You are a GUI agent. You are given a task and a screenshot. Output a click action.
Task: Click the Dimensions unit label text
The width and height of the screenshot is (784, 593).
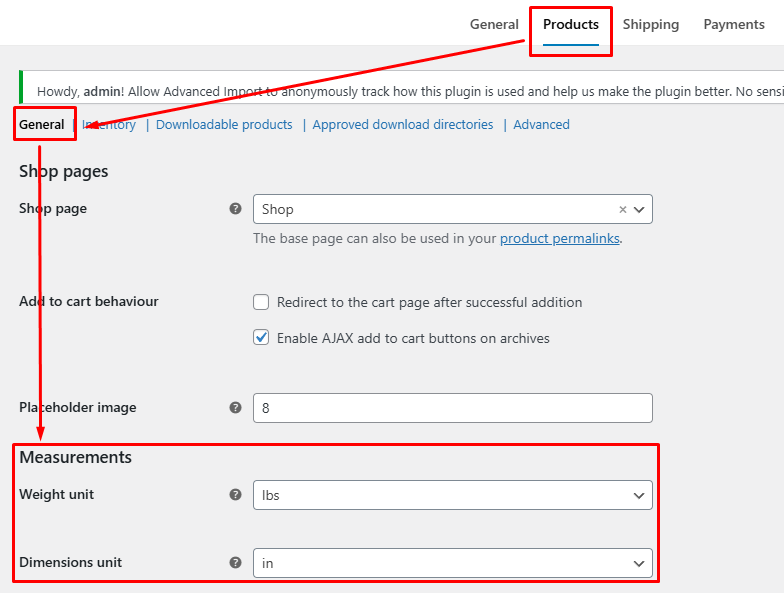pyautogui.click(x=70, y=562)
